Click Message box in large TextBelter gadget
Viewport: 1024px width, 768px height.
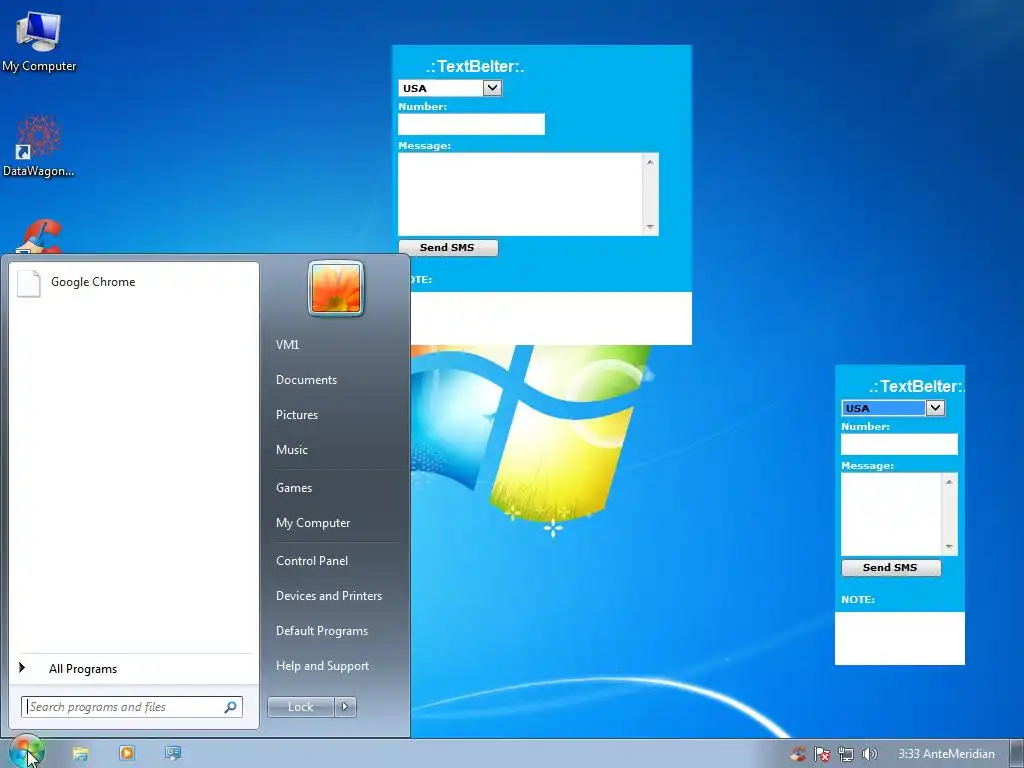click(520, 194)
